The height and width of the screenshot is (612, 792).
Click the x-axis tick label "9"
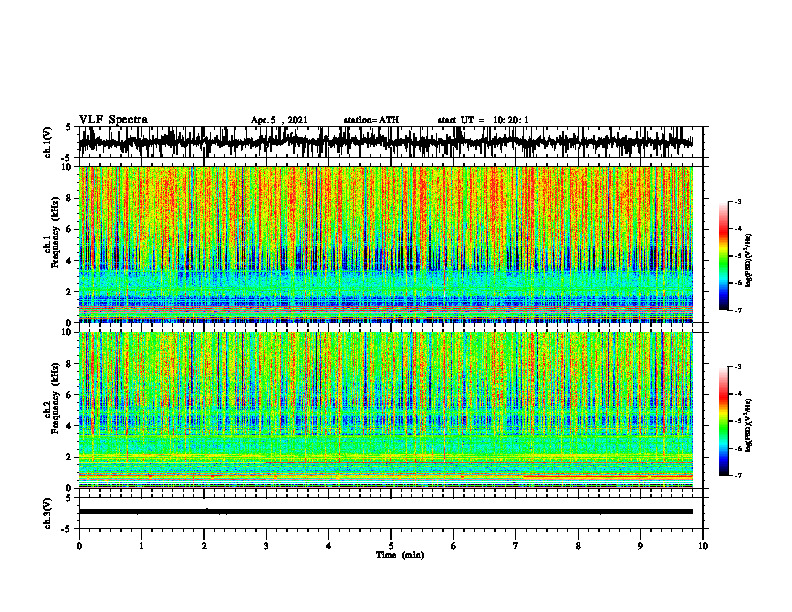[x=640, y=546]
